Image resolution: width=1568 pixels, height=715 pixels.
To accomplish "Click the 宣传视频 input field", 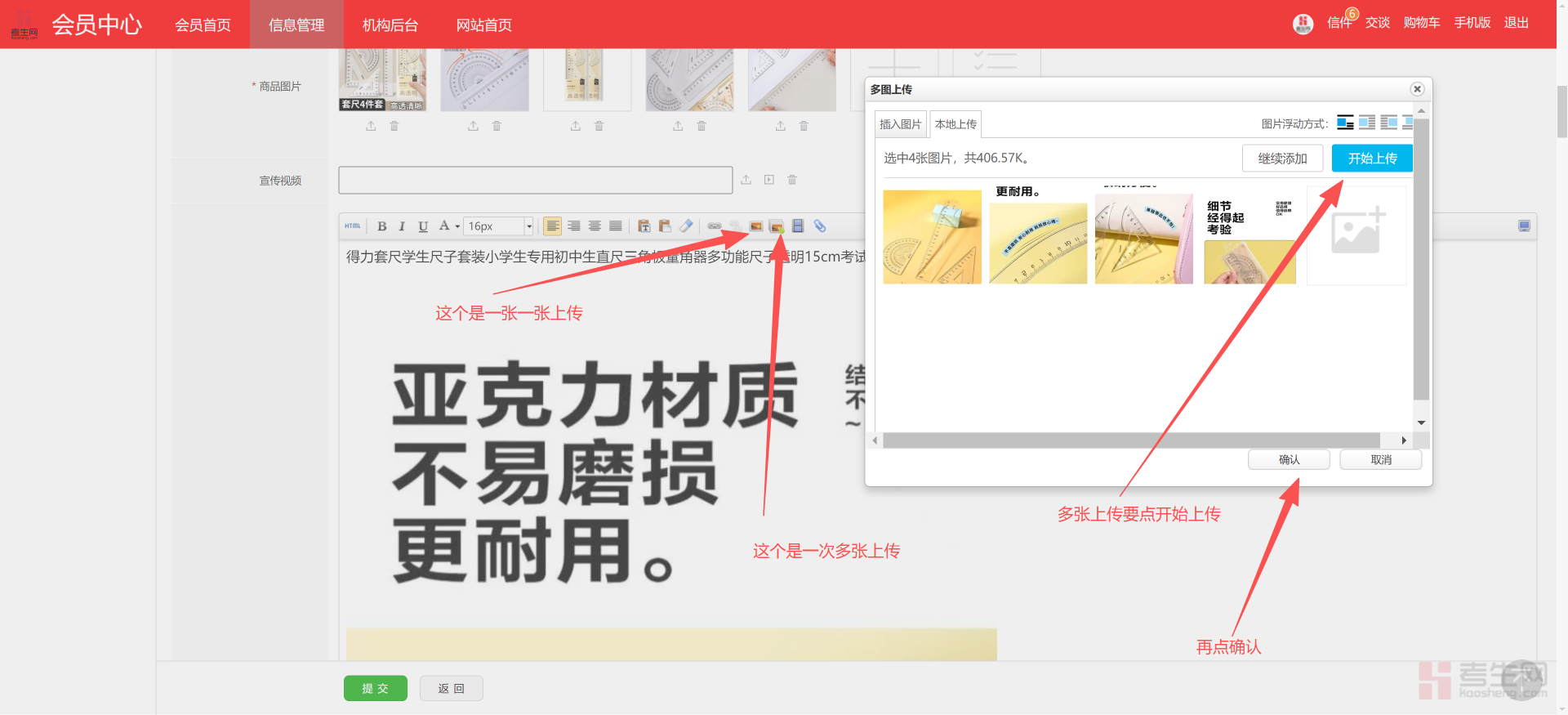I will [x=535, y=180].
